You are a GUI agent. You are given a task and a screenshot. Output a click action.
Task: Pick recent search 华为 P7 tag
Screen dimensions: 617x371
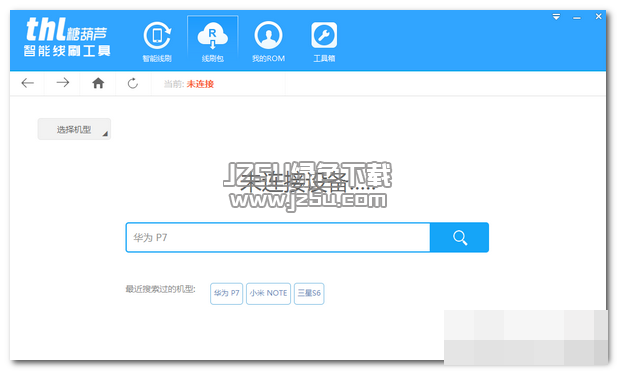coord(226,293)
